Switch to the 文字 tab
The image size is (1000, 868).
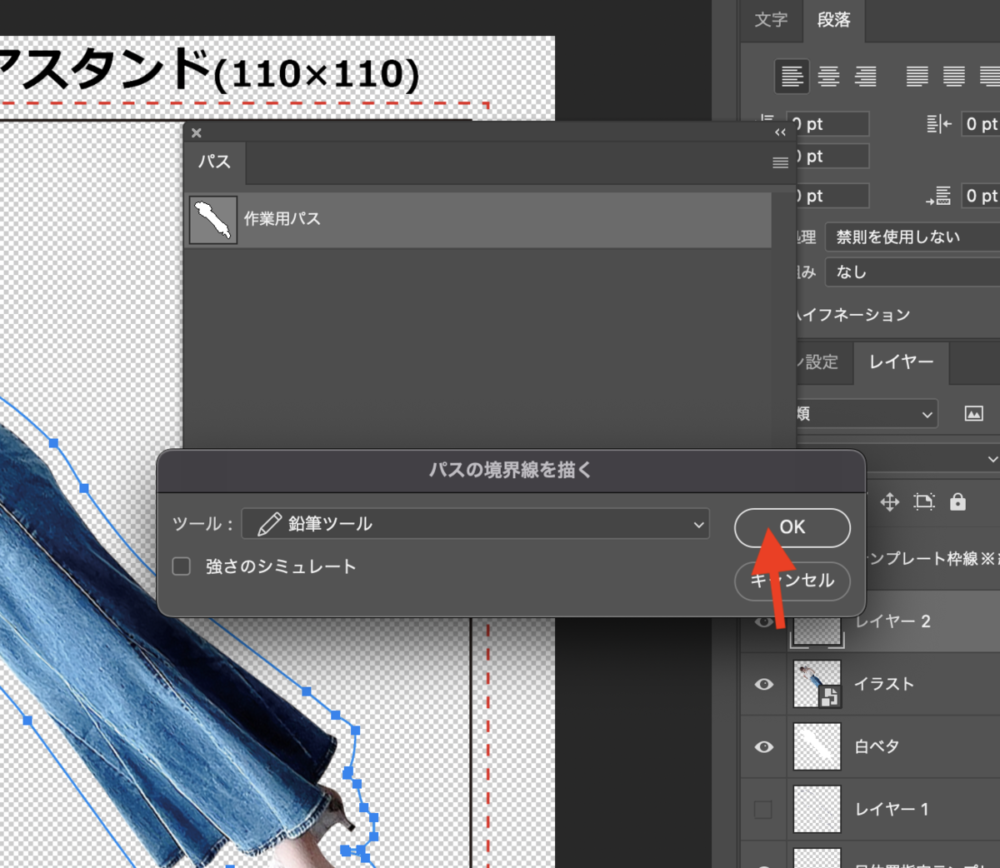(771, 20)
